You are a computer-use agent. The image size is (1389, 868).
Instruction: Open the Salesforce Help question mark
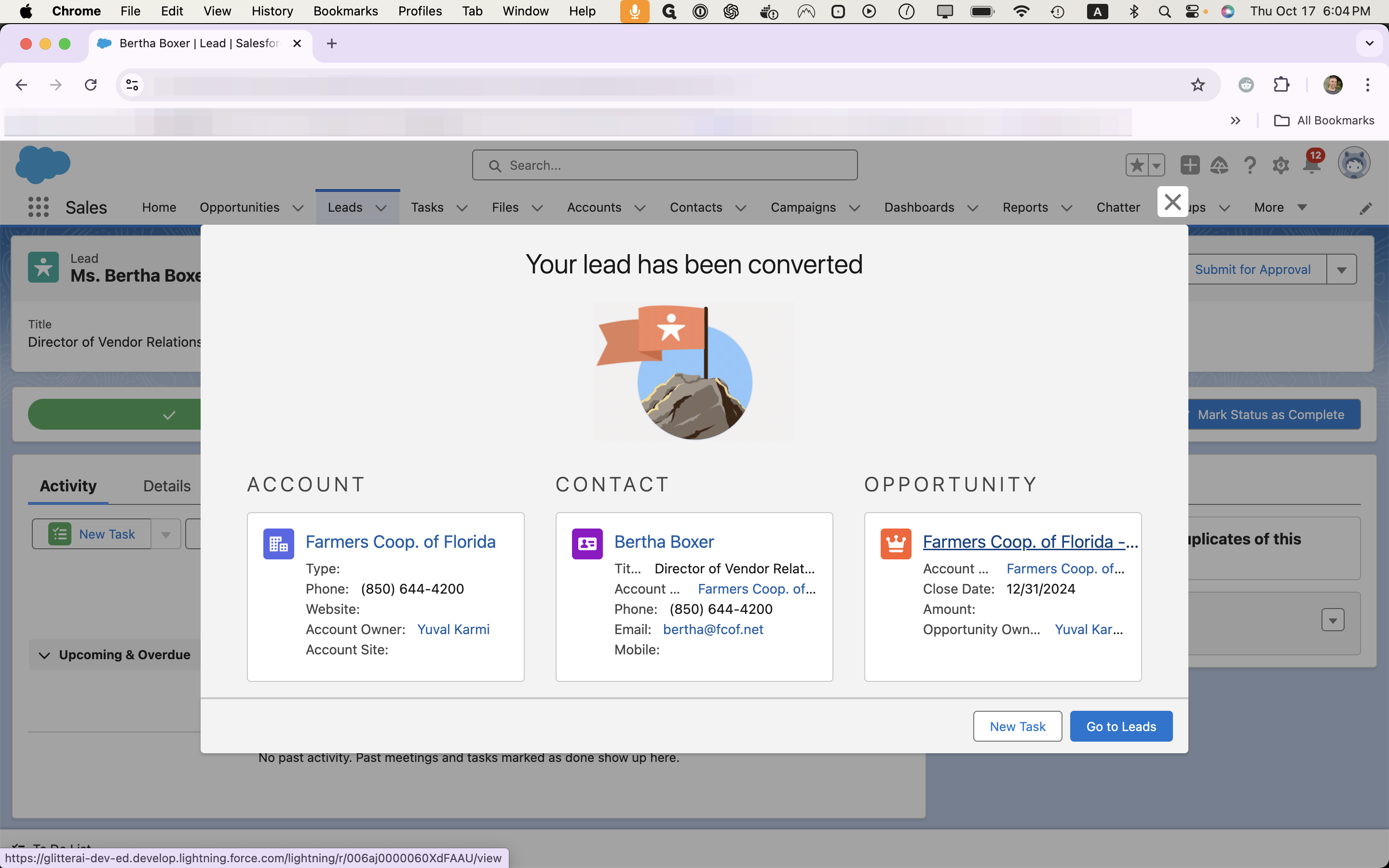(1250, 165)
